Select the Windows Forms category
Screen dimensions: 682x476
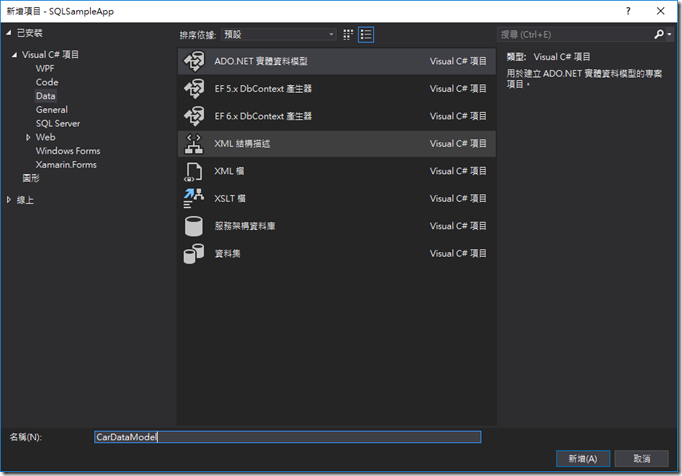(x=68, y=151)
